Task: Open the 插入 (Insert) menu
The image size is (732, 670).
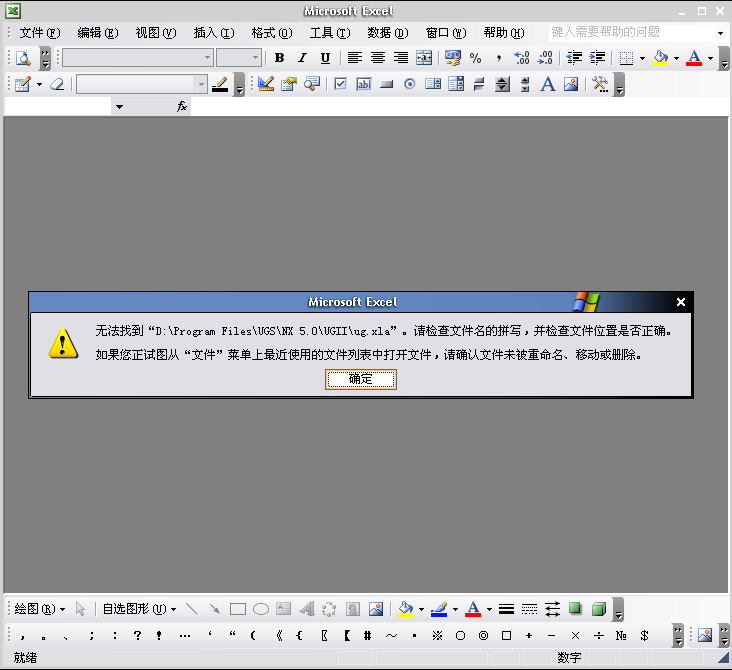Action: click(214, 33)
